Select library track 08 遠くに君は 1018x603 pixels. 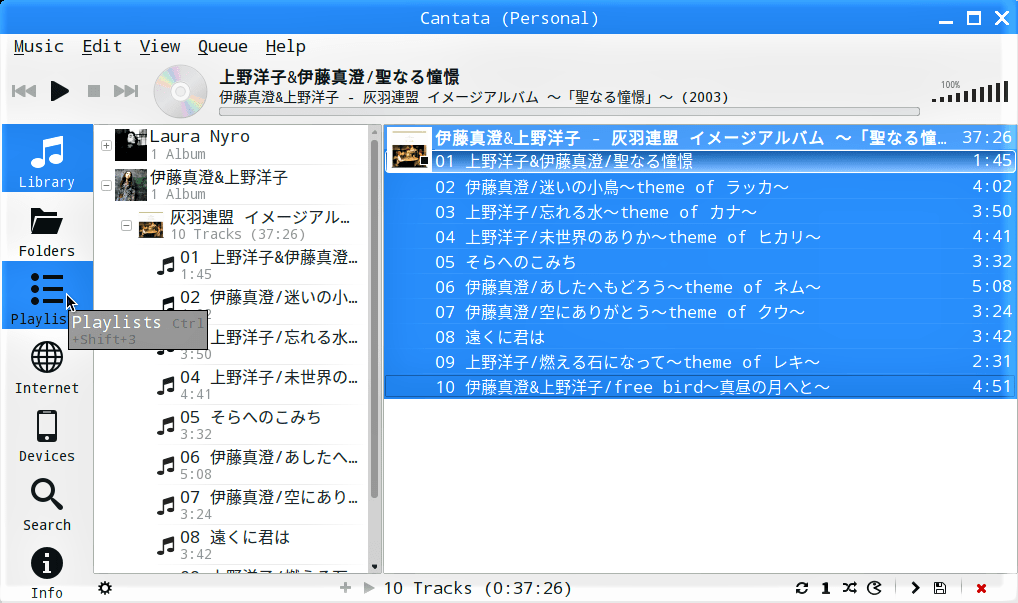(x=260, y=545)
